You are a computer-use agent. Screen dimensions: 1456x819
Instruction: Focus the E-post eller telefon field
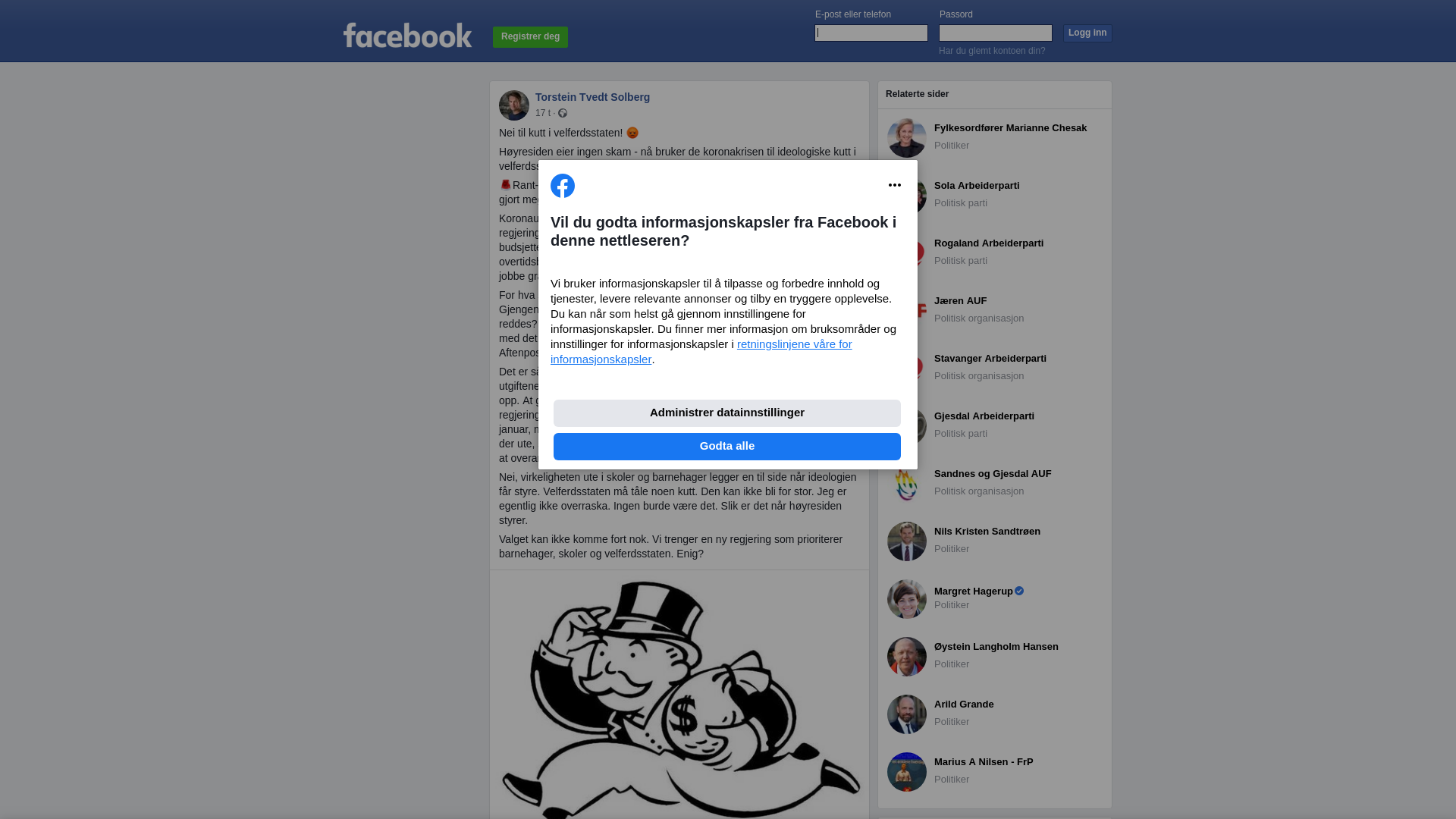pos(871,33)
